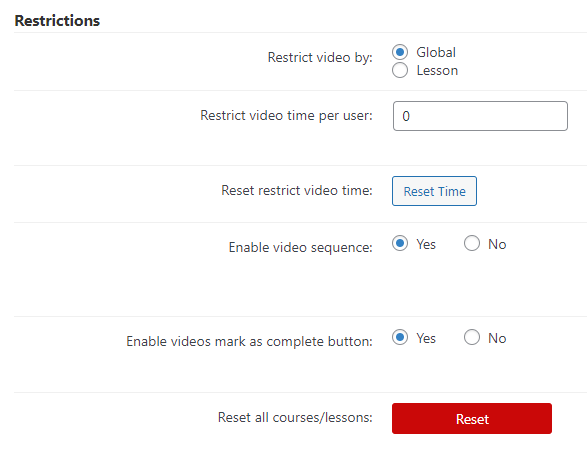The height and width of the screenshot is (452, 587).
Task: Click the red Reset button
Action: 472,419
